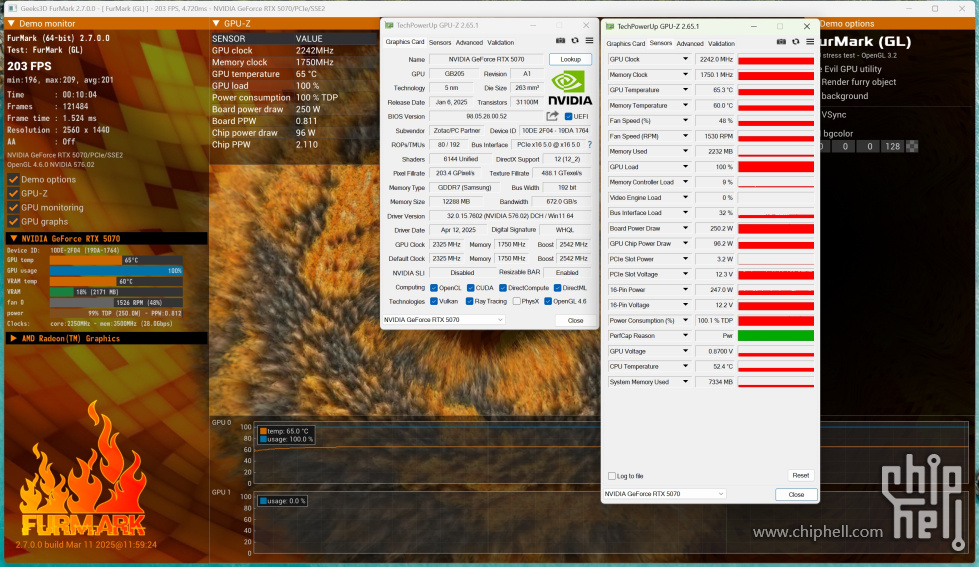Open the GPU Temperature sensor dropdown arrow
The image size is (979, 567).
(685, 90)
